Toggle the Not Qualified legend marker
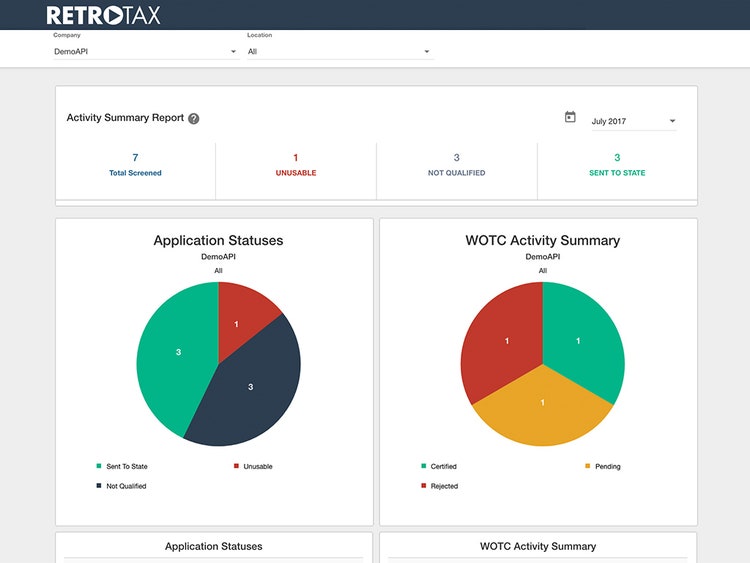 coord(99,486)
